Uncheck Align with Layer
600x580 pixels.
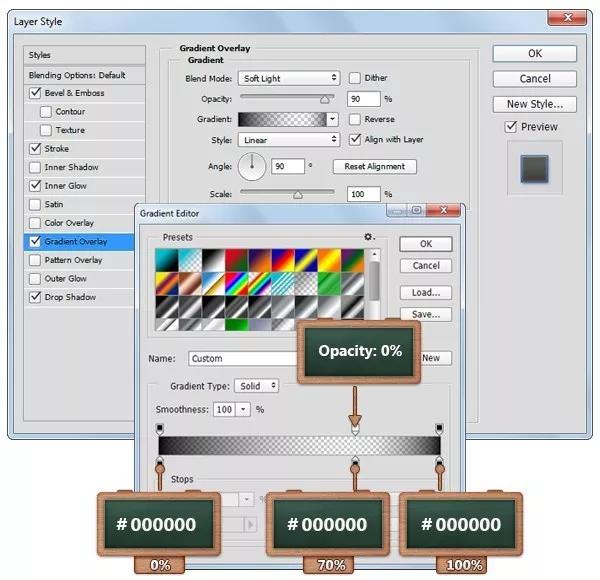click(x=355, y=139)
